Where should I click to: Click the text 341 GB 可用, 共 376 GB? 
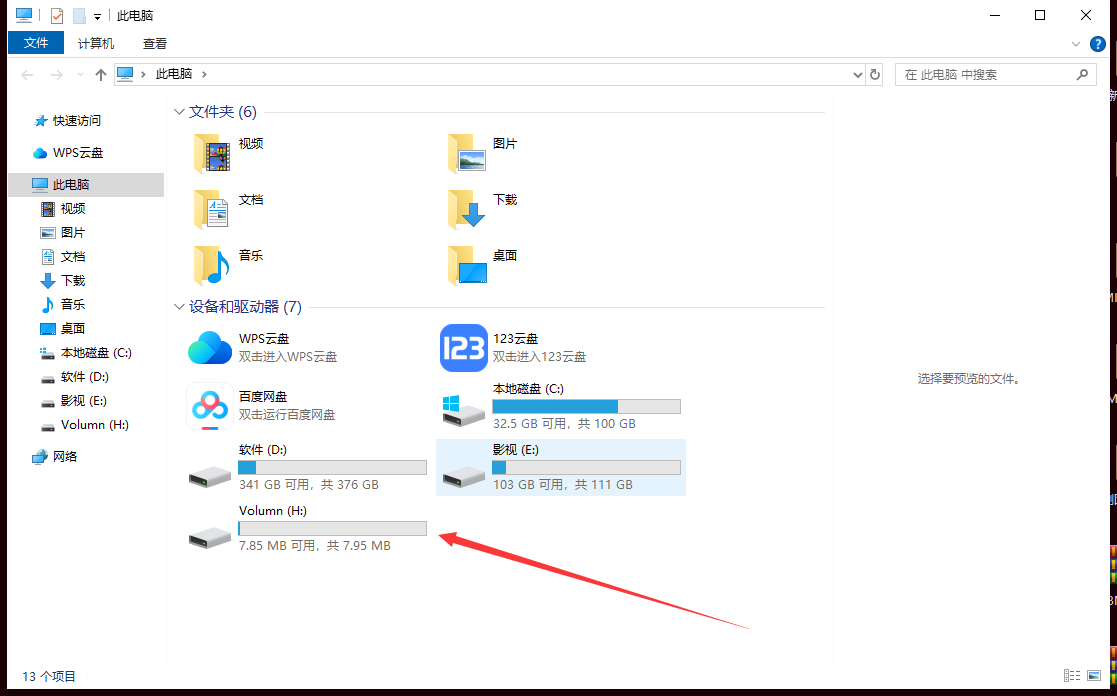click(x=309, y=485)
